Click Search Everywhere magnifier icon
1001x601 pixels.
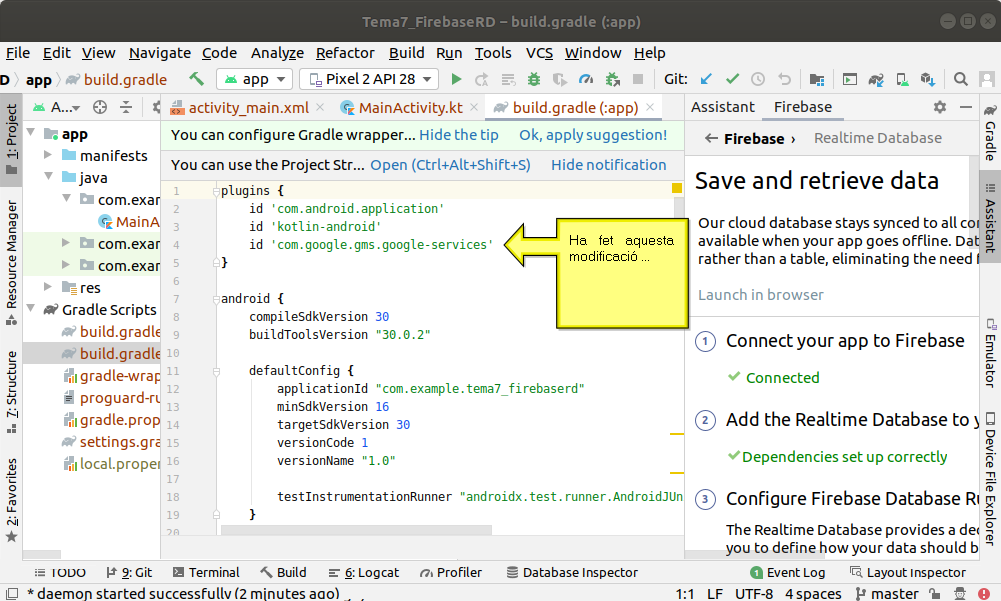pyautogui.click(x=960, y=79)
